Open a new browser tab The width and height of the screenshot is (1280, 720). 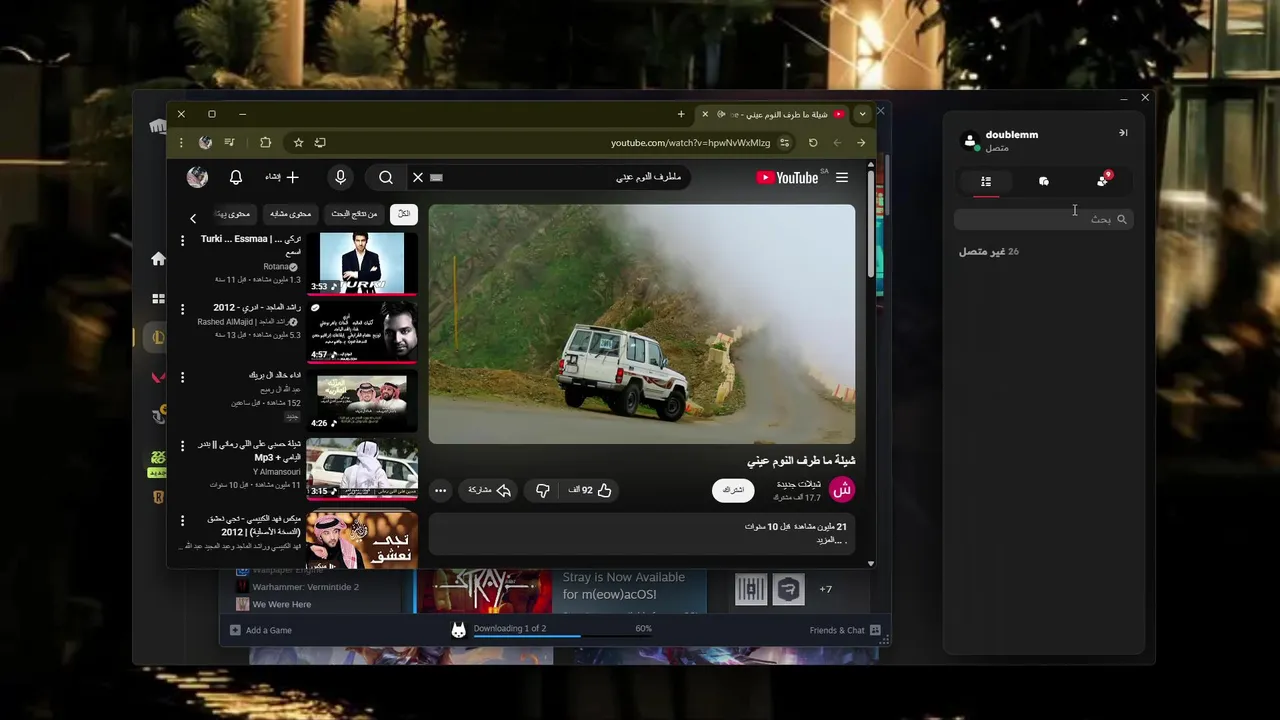point(681,114)
